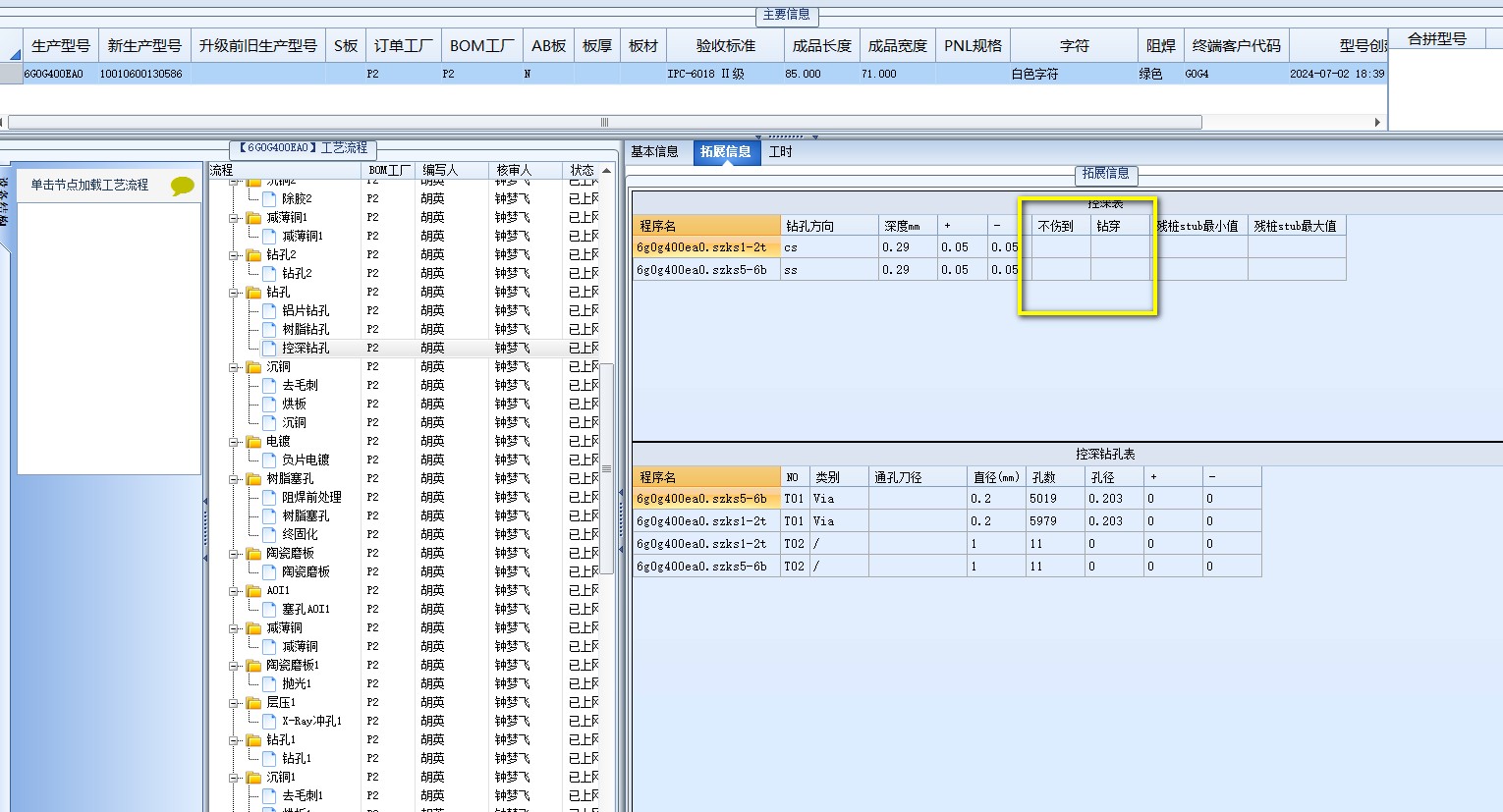
Task: Click the 烘板 document icon
Action: [269, 405]
